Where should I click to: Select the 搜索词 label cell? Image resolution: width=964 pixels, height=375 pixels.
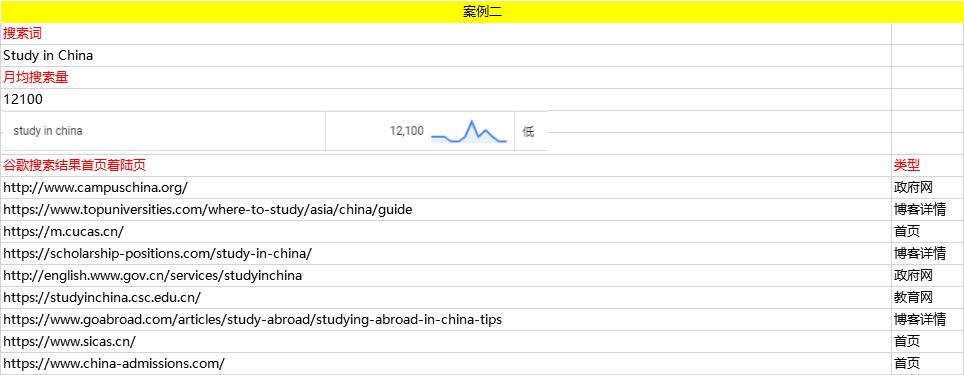[446, 34]
